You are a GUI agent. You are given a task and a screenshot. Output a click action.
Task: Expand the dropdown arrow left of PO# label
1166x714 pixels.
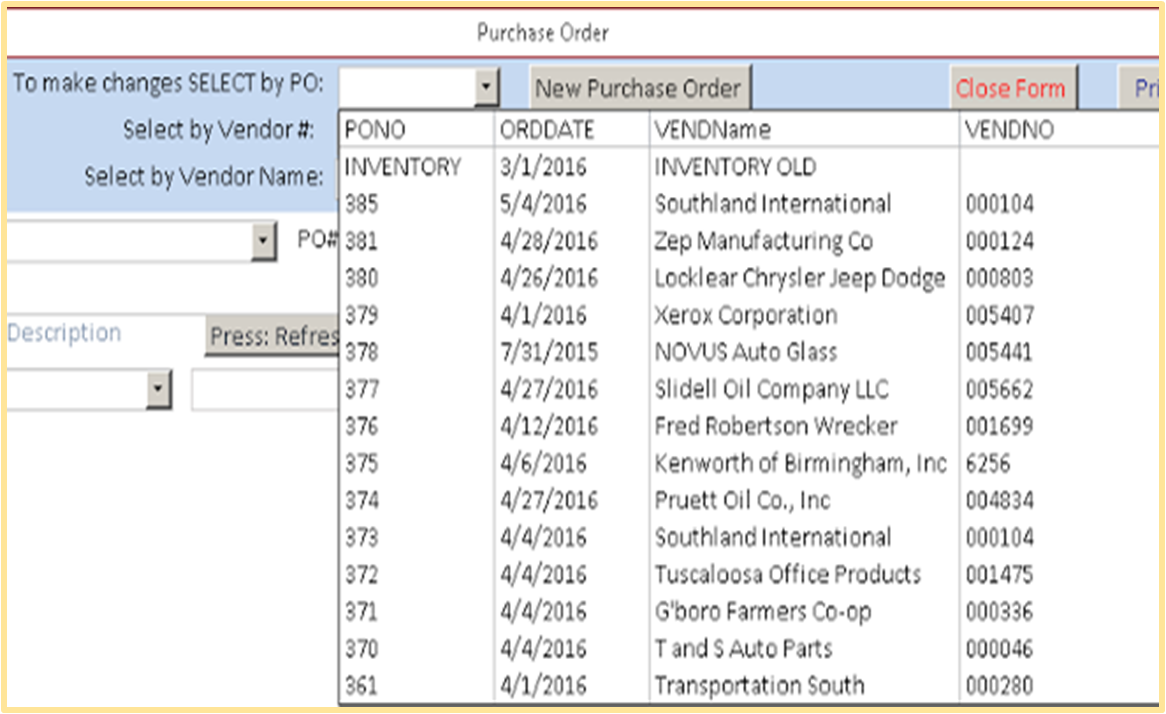(x=262, y=241)
